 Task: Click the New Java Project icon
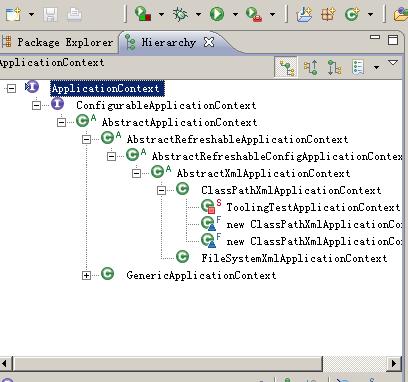click(x=304, y=14)
